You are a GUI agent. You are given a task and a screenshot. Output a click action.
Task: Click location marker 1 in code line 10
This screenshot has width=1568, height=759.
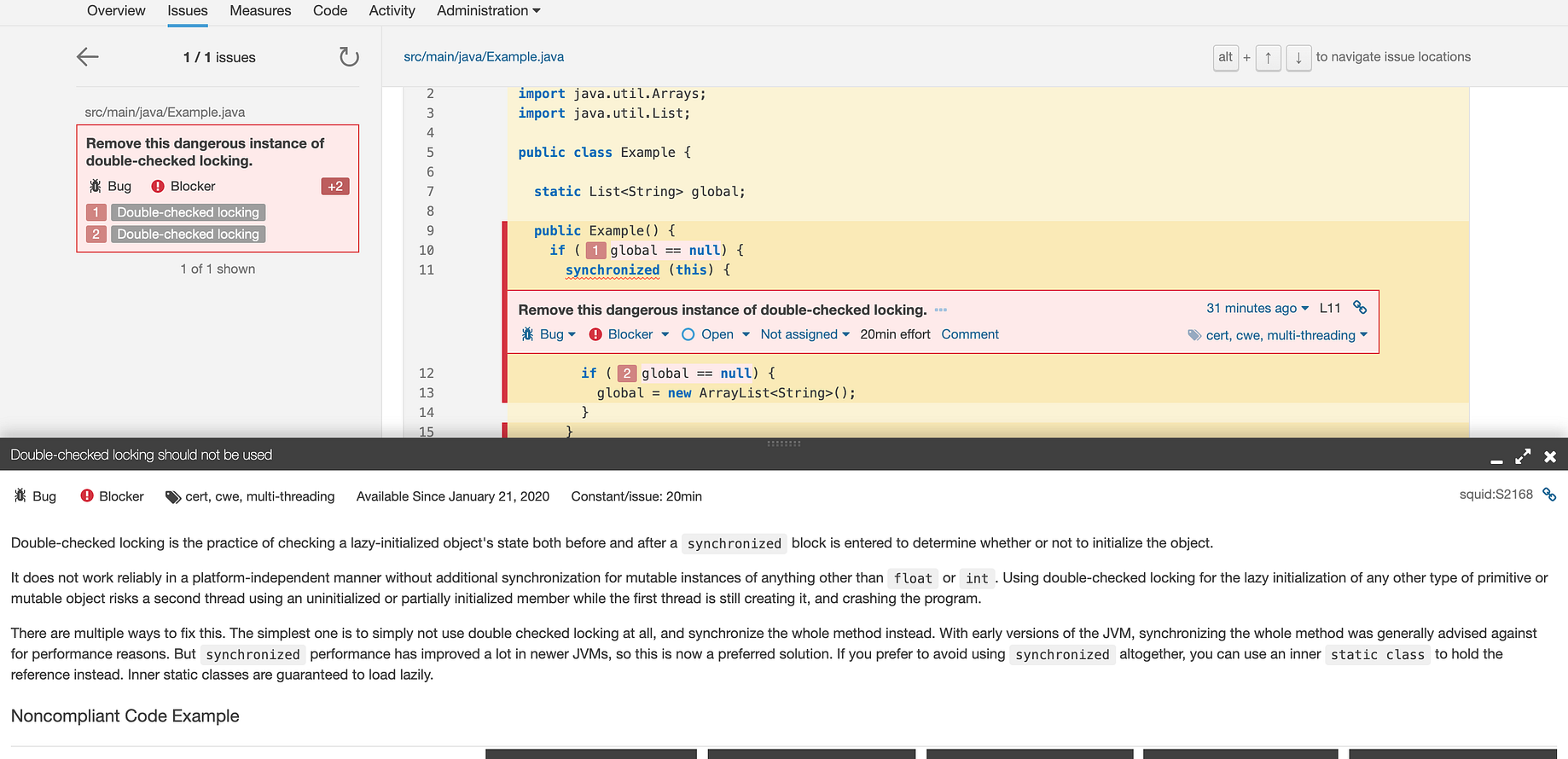point(596,250)
